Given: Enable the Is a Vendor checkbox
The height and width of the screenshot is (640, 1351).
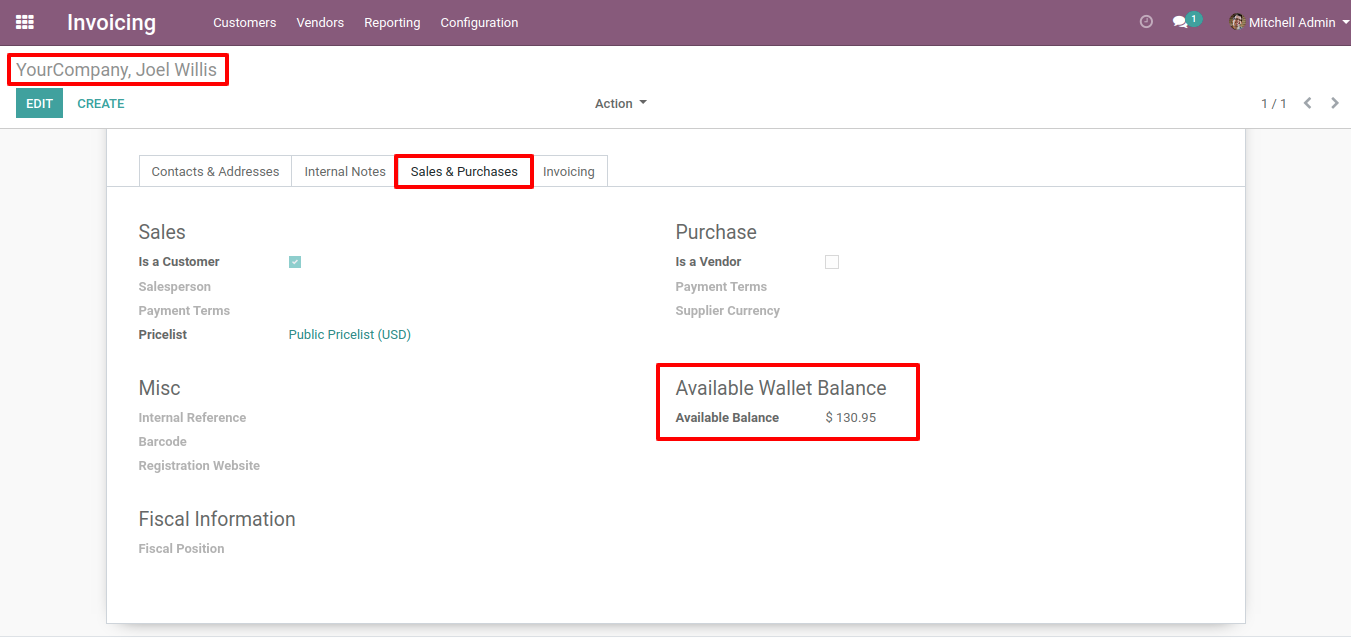Looking at the screenshot, I should click(x=832, y=262).
